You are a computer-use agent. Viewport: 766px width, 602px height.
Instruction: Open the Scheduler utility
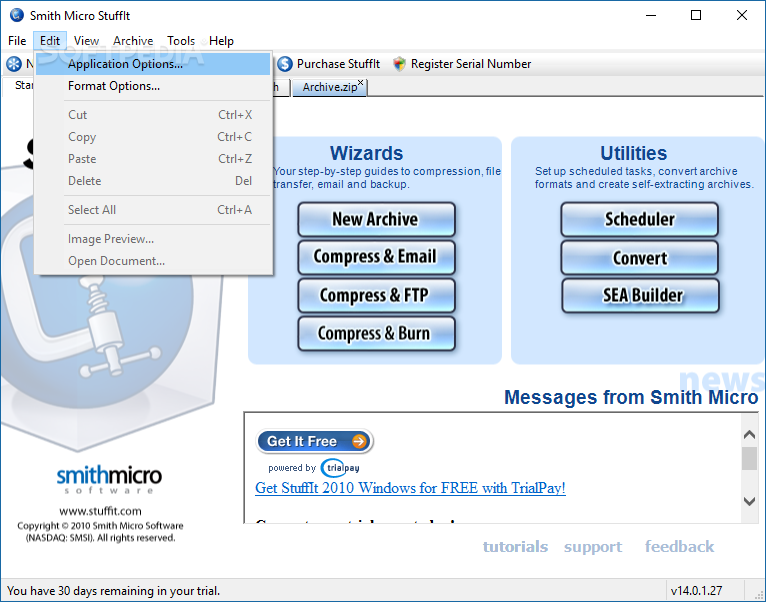639,219
